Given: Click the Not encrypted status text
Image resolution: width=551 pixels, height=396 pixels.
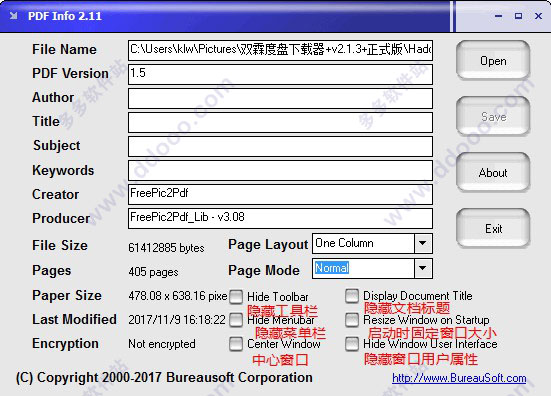Looking at the screenshot, I should click(x=162, y=344).
